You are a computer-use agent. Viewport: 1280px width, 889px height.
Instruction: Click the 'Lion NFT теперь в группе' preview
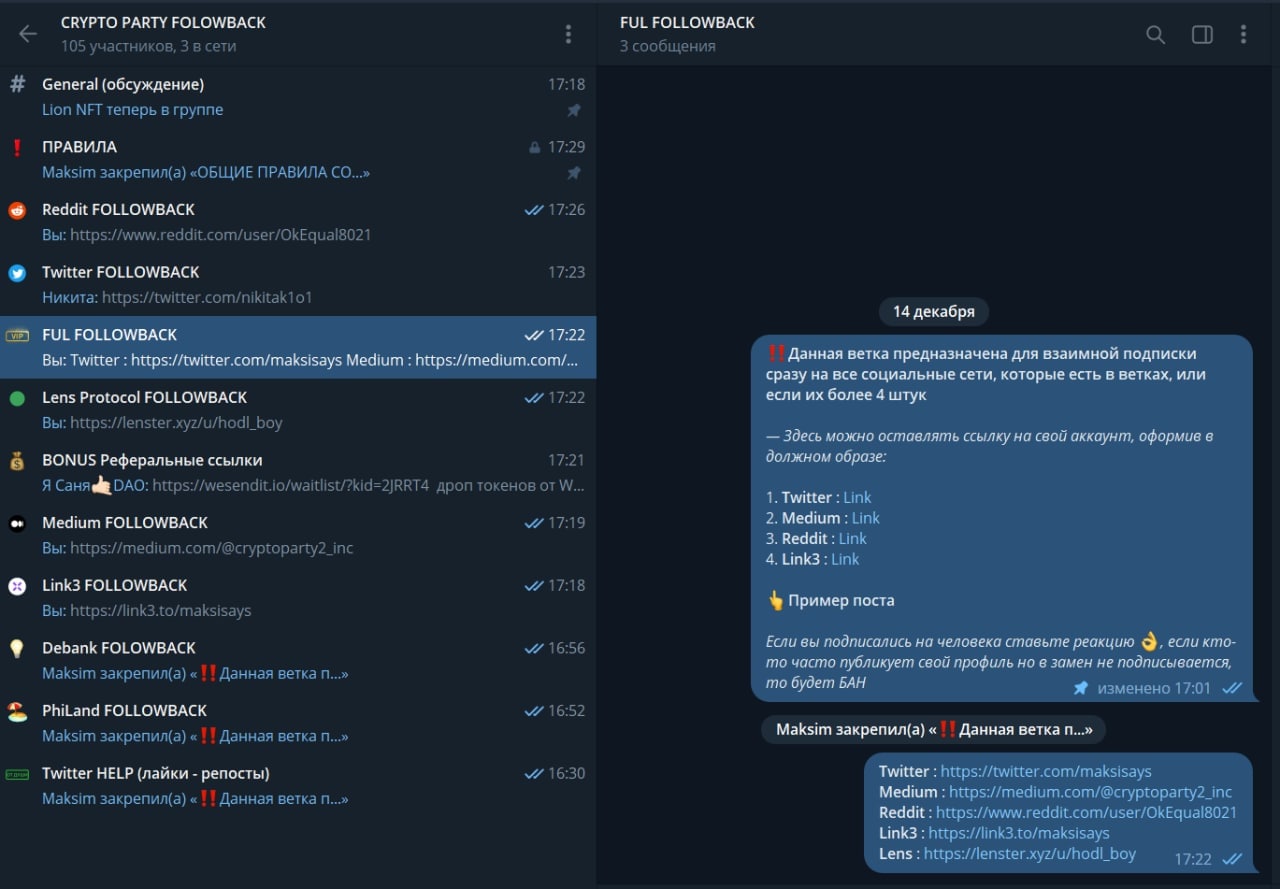133,110
